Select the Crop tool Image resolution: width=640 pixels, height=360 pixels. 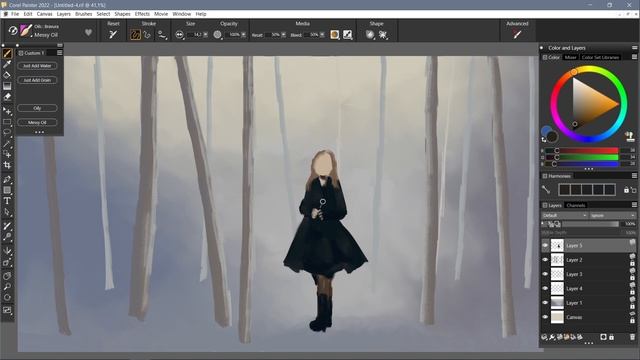tap(7, 165)
